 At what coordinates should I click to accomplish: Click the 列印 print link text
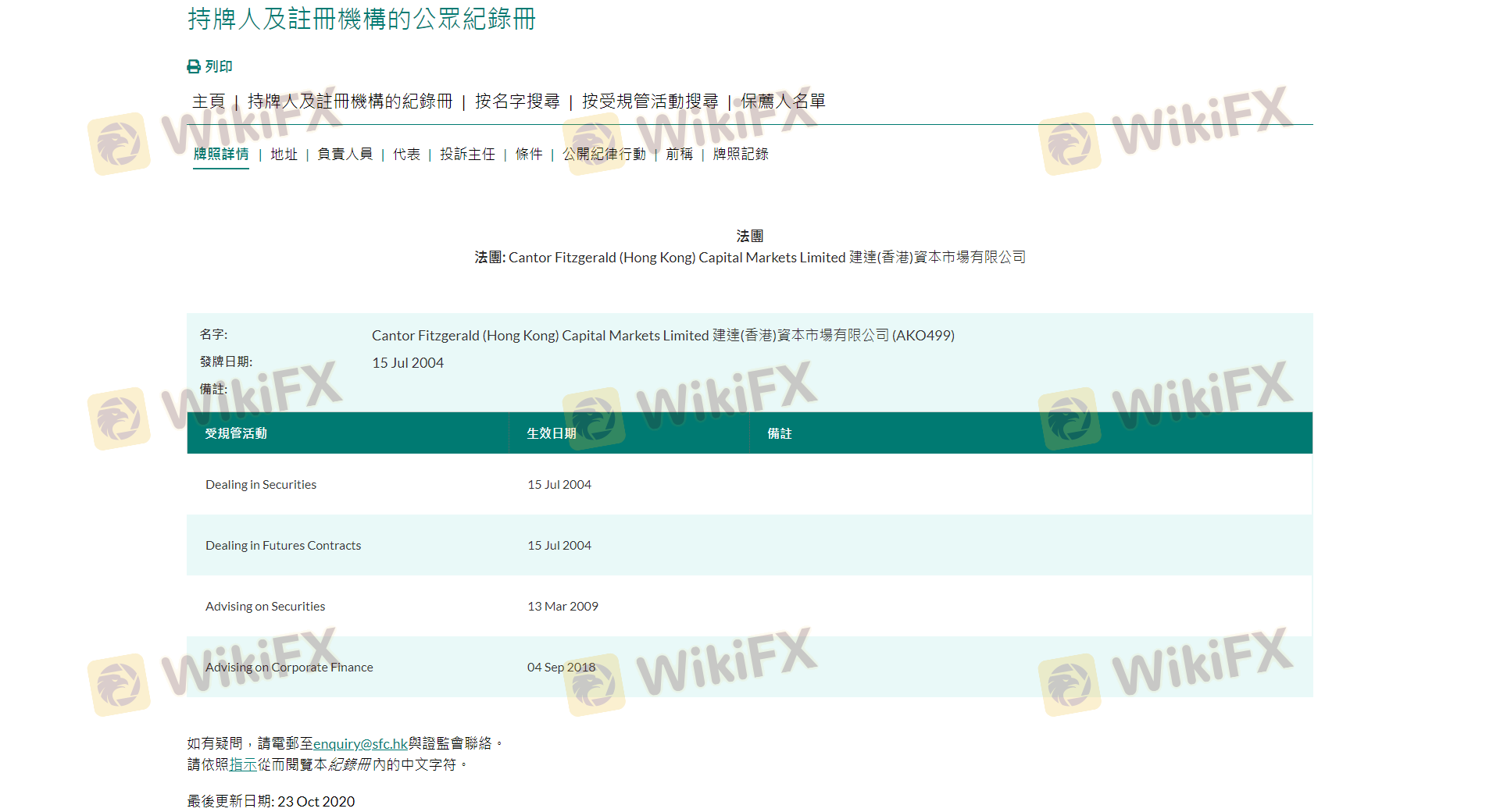[219, 67]
